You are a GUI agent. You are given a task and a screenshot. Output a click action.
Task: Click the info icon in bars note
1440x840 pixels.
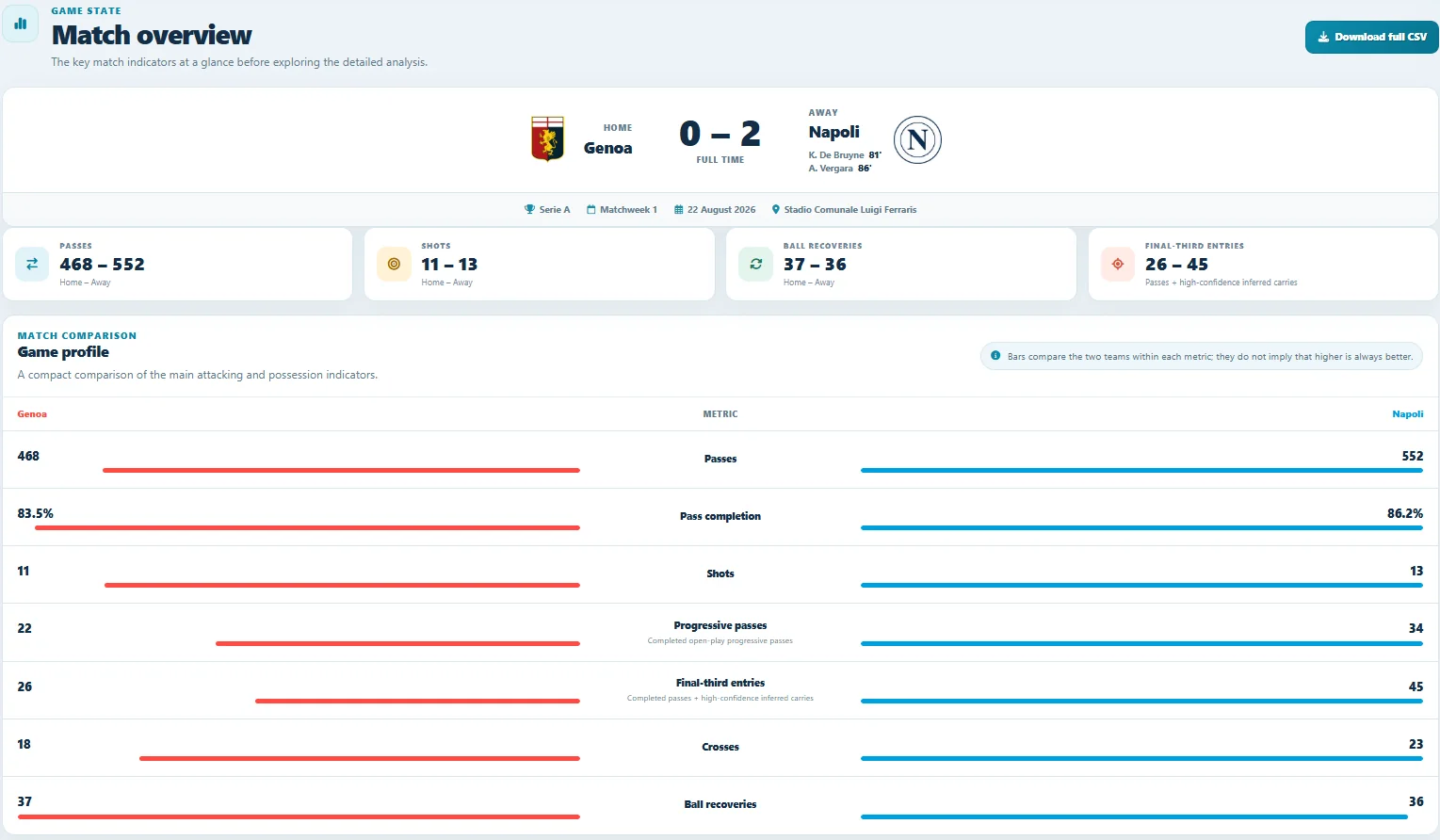995,356
